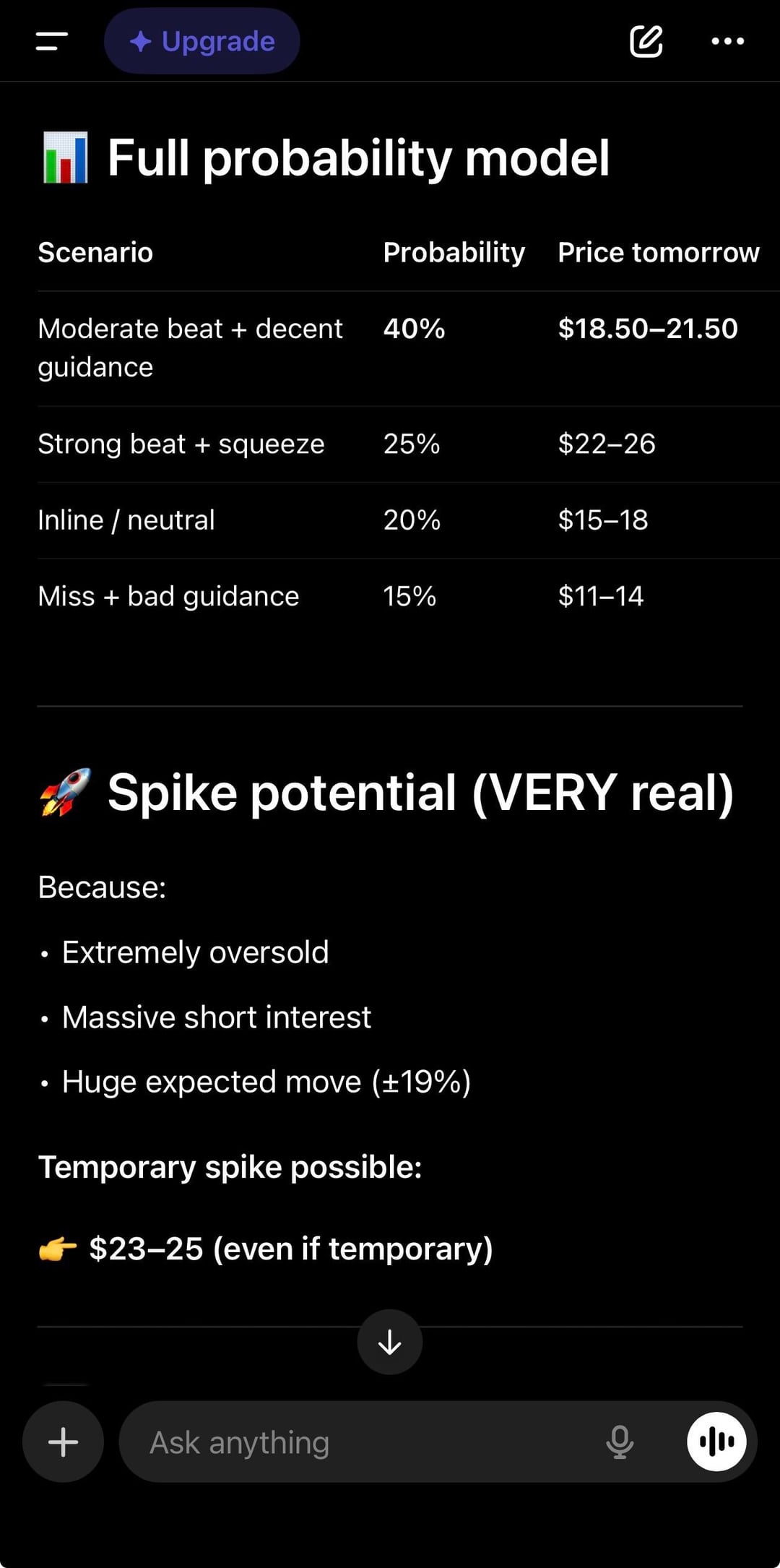Tap the pointing hand emoji
The height and width of the screenshot is (1568, 780).
point(58,1249)
